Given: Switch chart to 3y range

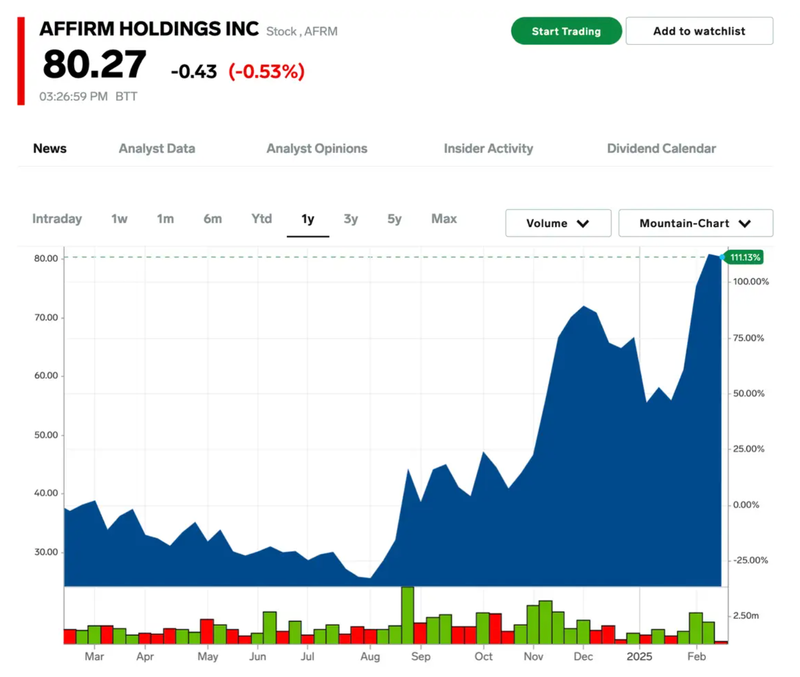Looking at the screenshot, I should [x=351, y=219].
